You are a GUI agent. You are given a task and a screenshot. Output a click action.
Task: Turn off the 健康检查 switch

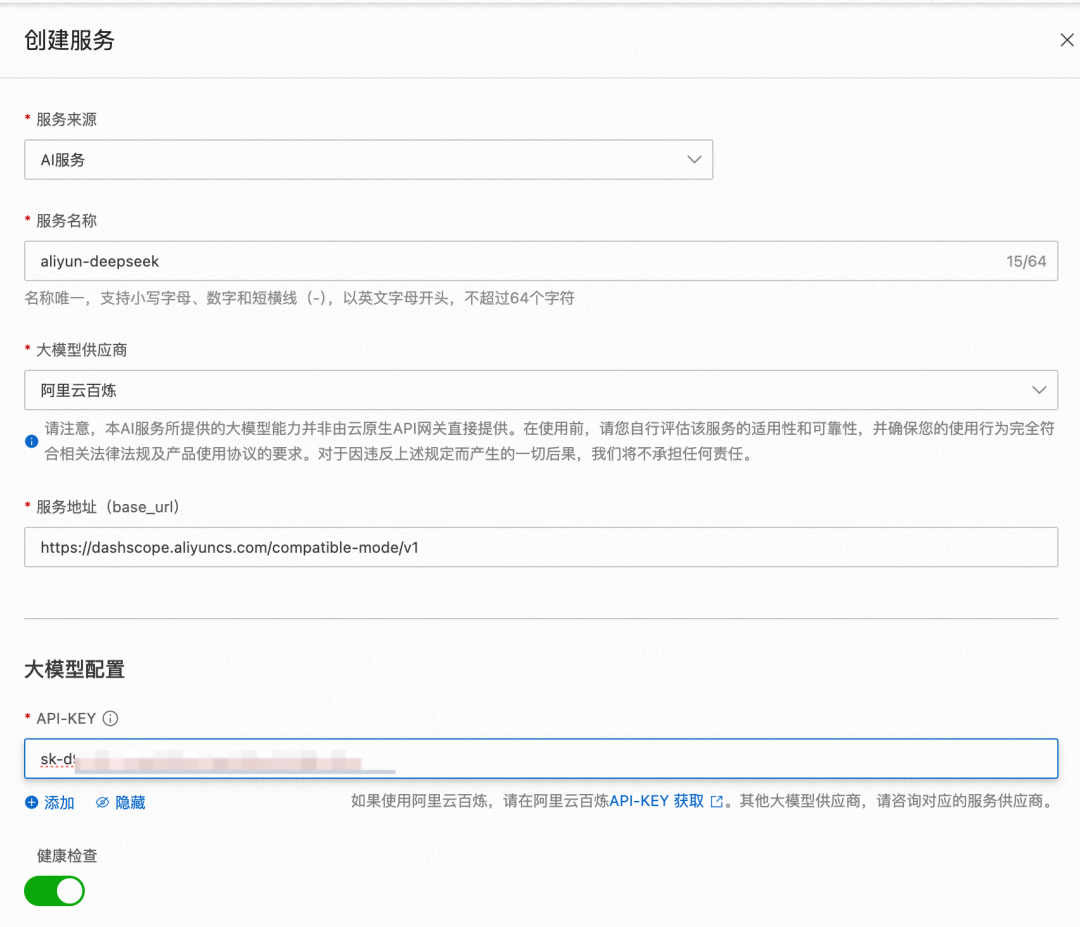[x=55, y=890]
